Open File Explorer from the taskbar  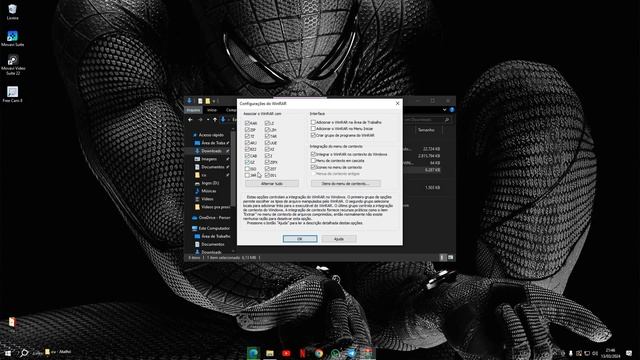click(x=270, y=353)
